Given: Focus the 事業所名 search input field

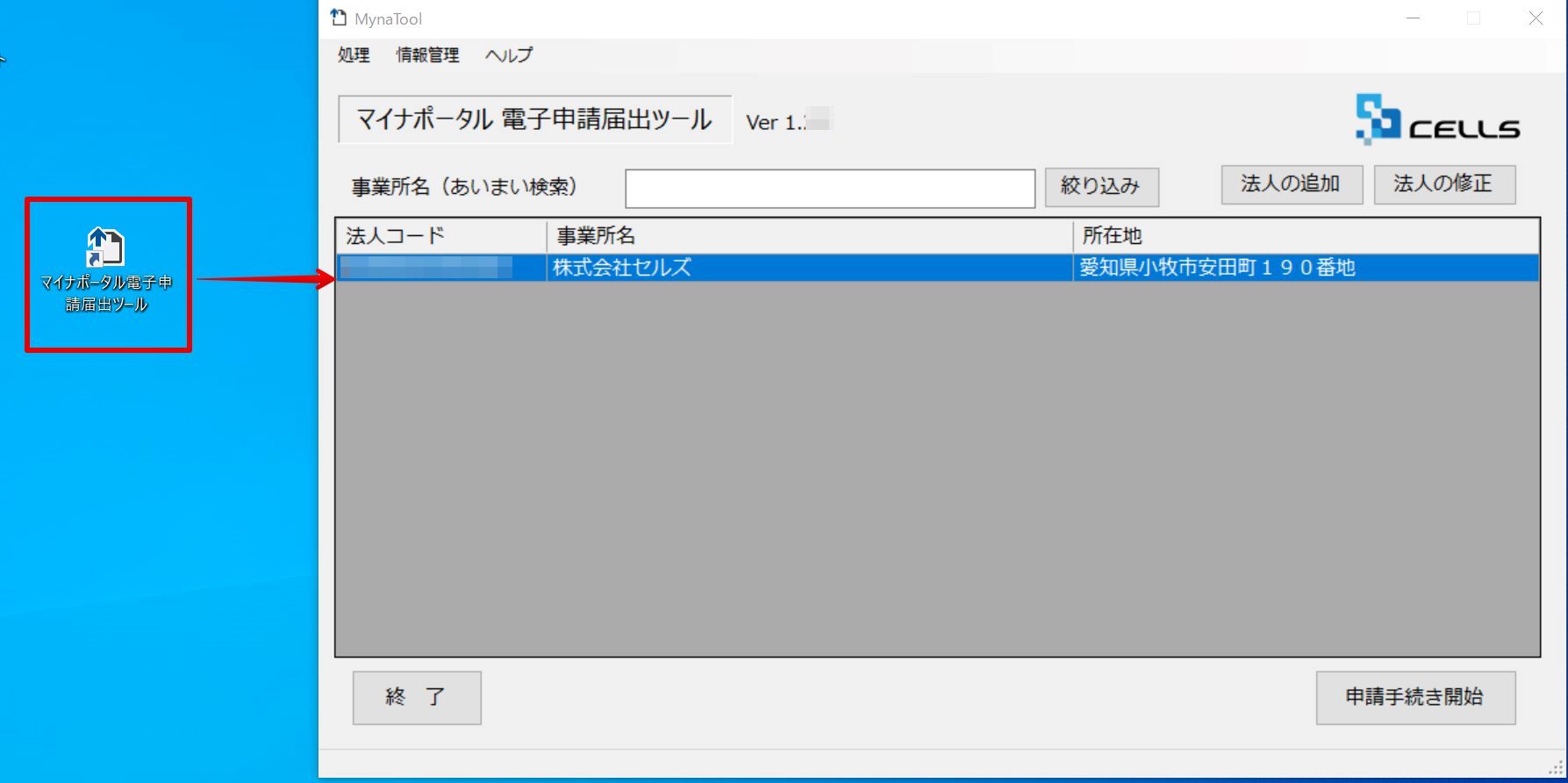Looking at the screenshot, I should tap(830, 188).
